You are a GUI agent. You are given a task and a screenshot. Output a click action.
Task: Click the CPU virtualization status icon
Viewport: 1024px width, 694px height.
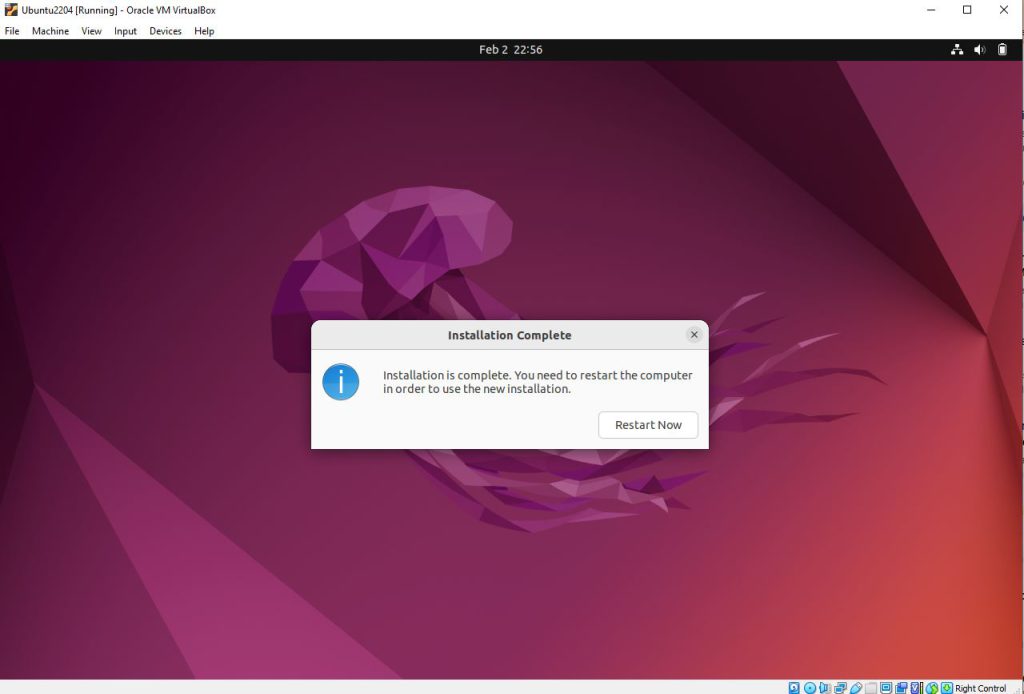[916, 688]
